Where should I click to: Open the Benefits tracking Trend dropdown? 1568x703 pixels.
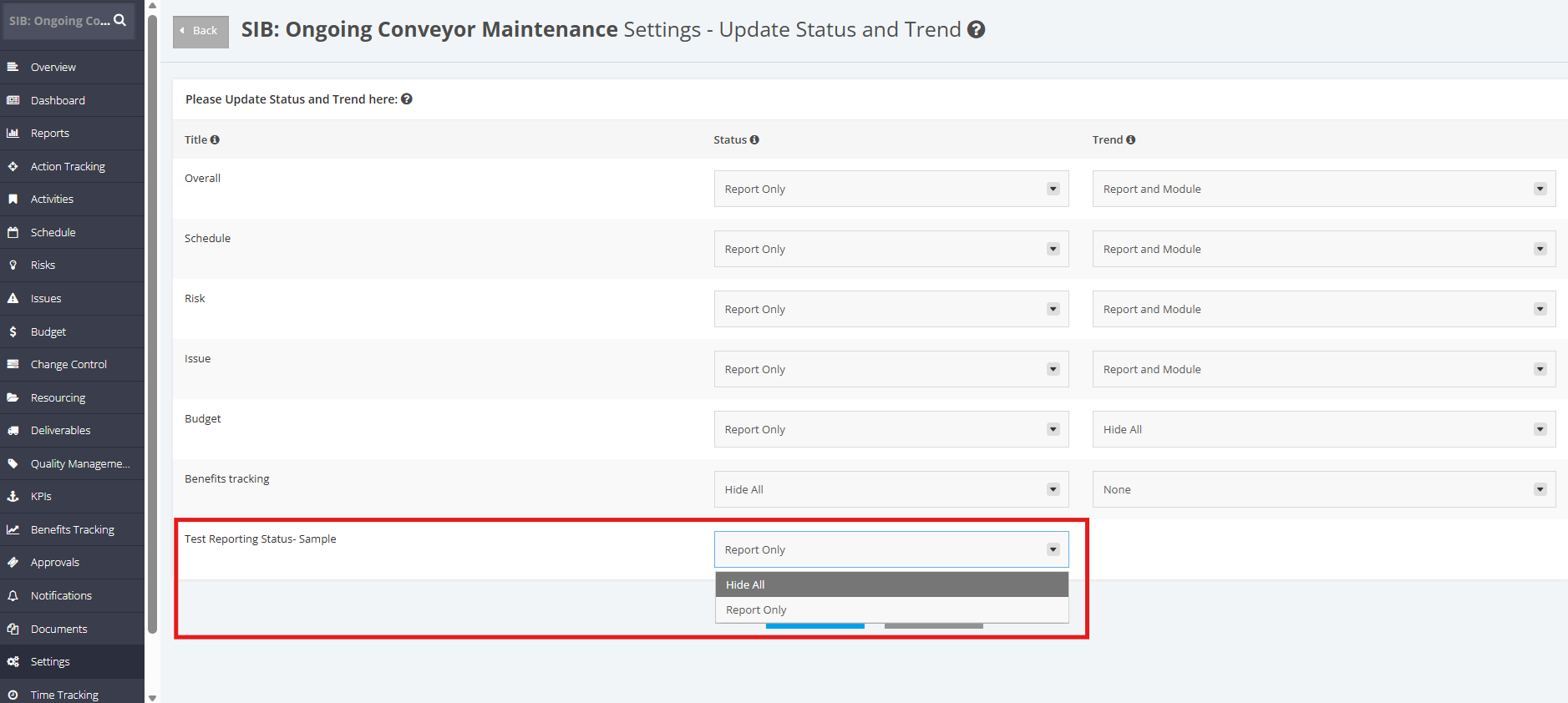[x=1324, y=489]
